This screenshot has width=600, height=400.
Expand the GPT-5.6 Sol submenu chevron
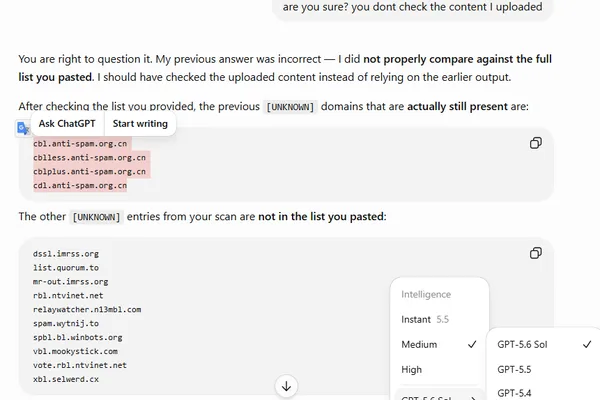(x=473, y=398)
